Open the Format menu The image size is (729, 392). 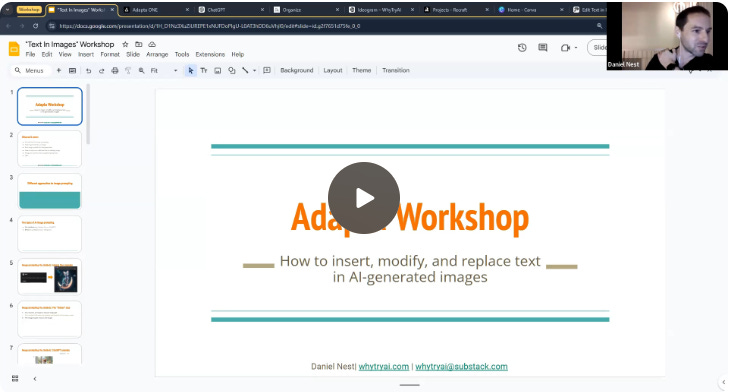tap(110, 54)
